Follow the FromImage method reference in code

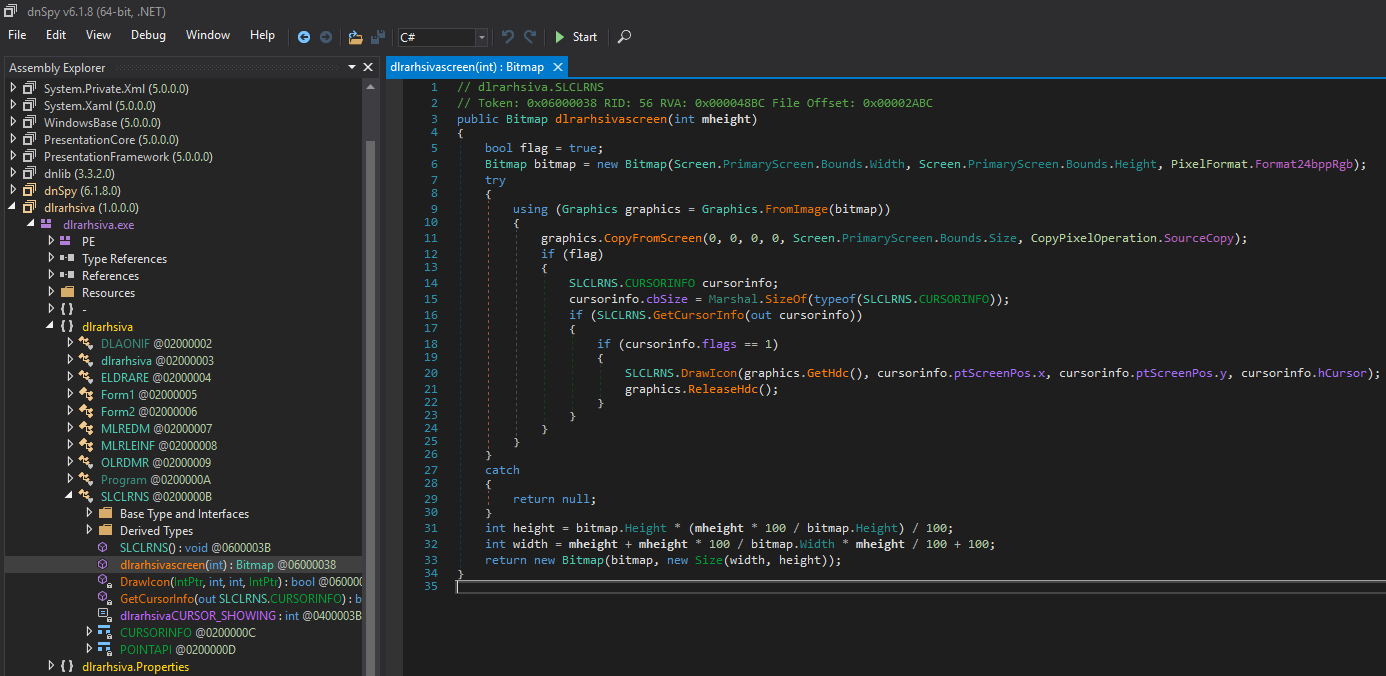point(798,209)
